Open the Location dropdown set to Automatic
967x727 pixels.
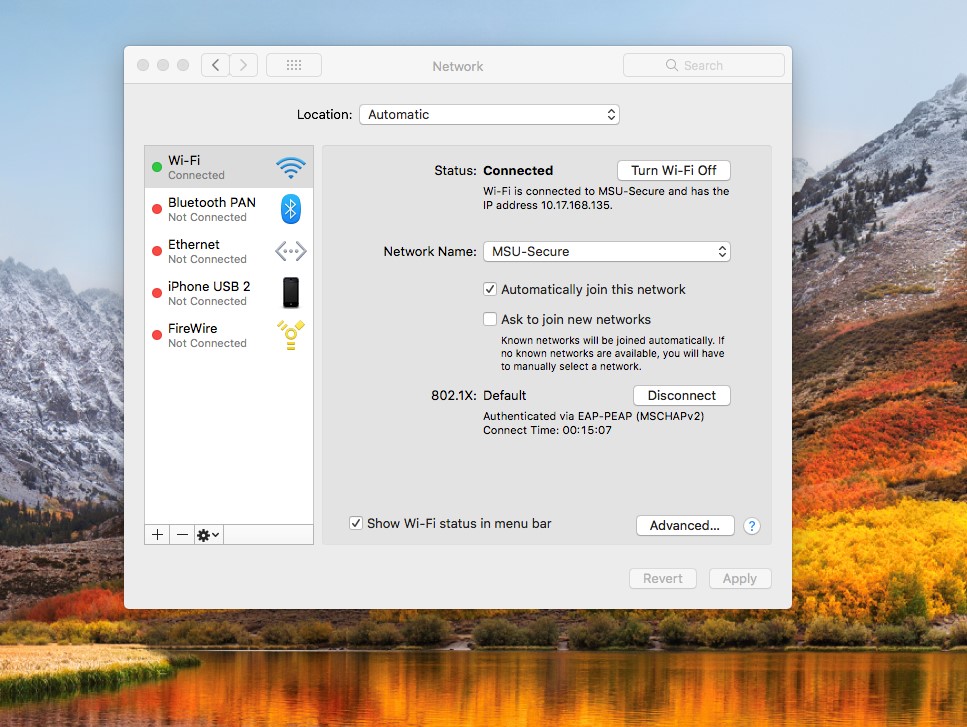(489, 114)
